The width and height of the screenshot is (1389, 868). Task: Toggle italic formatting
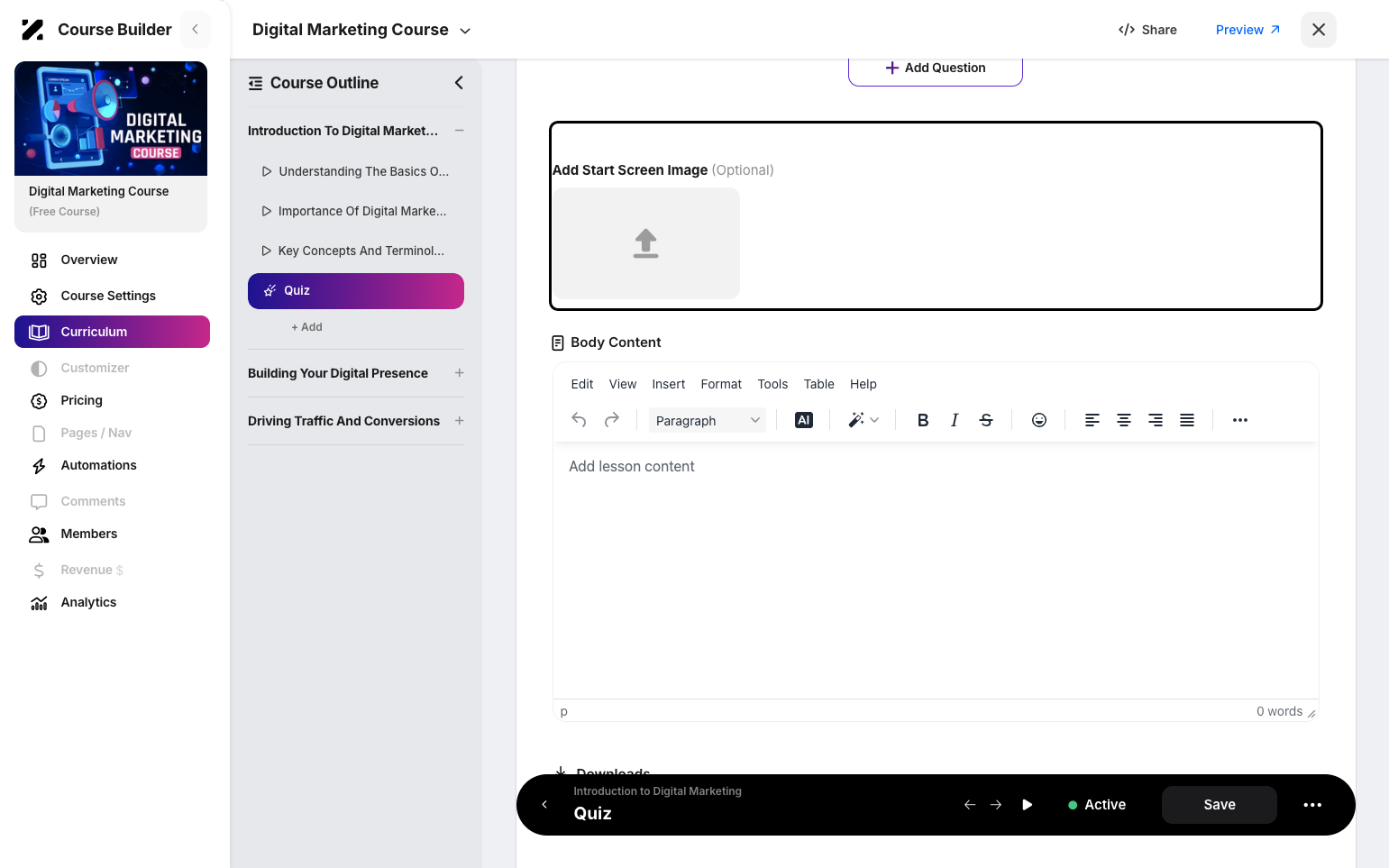(x=955, y=420)
